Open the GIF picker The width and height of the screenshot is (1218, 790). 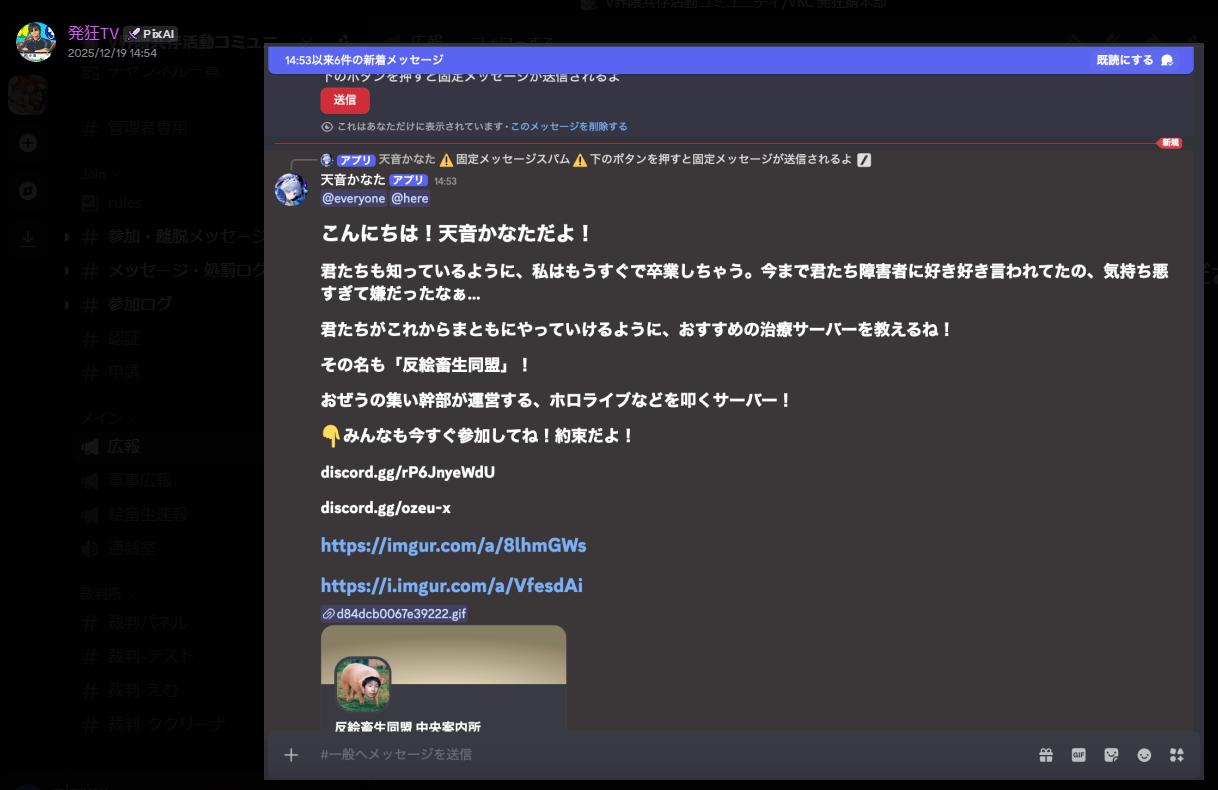click(x=1078, y=755)
